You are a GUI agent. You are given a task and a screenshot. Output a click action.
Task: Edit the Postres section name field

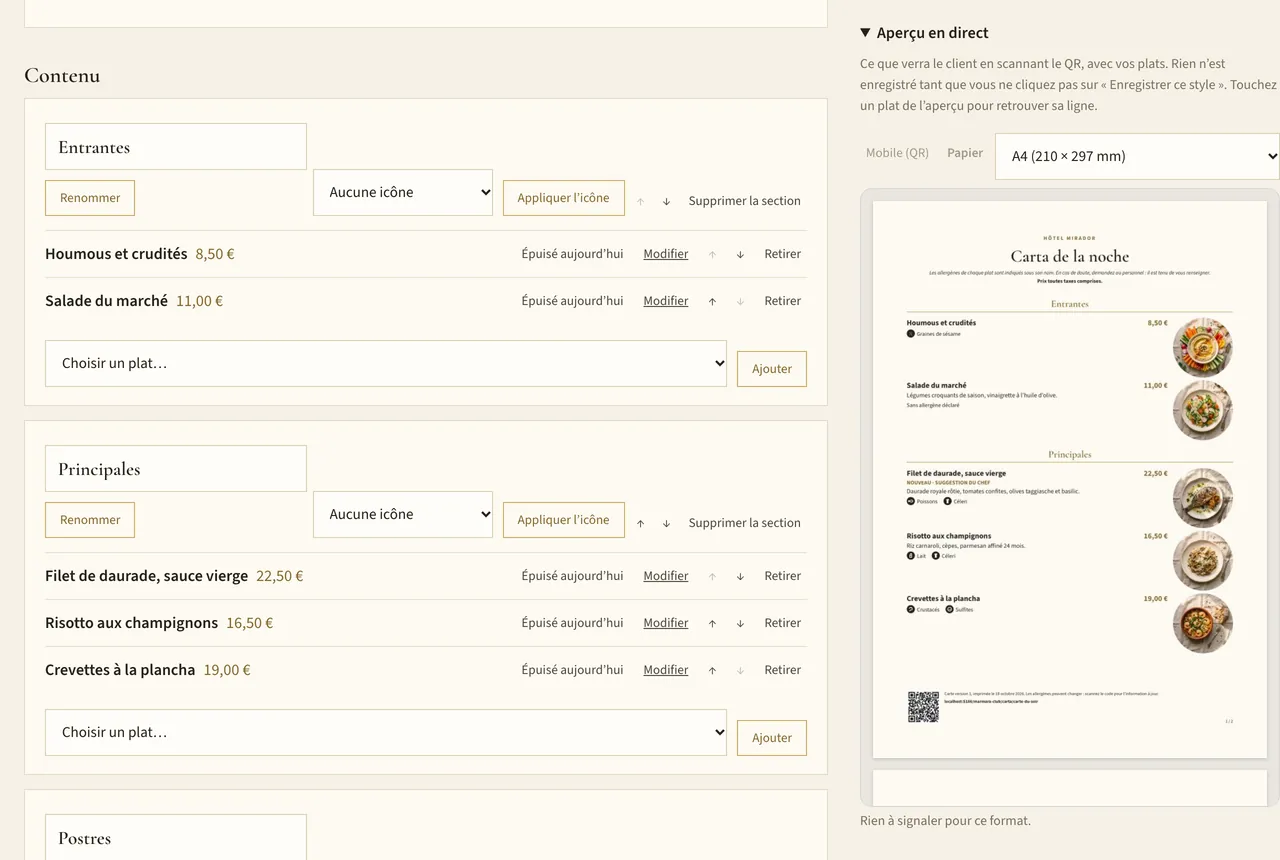coord(176,838)
